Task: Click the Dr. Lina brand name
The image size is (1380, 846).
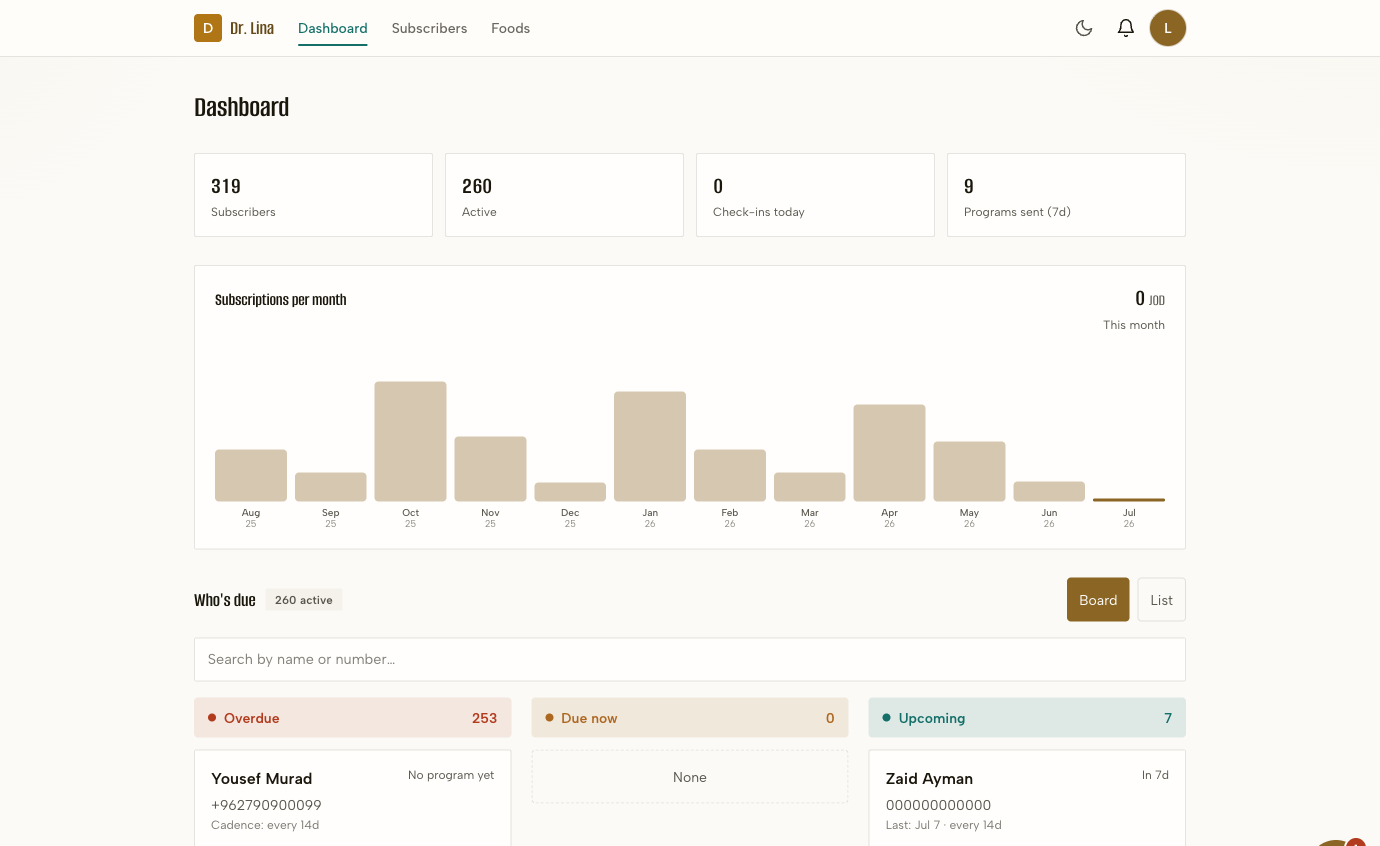Action: (252, 28)
